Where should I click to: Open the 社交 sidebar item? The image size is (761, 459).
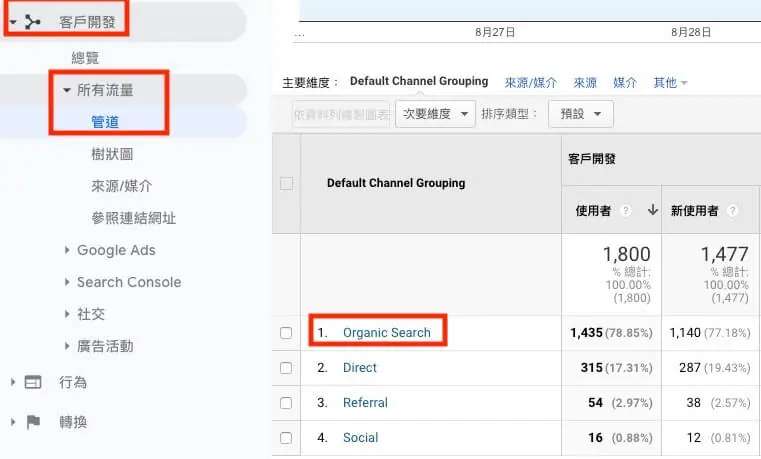[x=91, y=314]
